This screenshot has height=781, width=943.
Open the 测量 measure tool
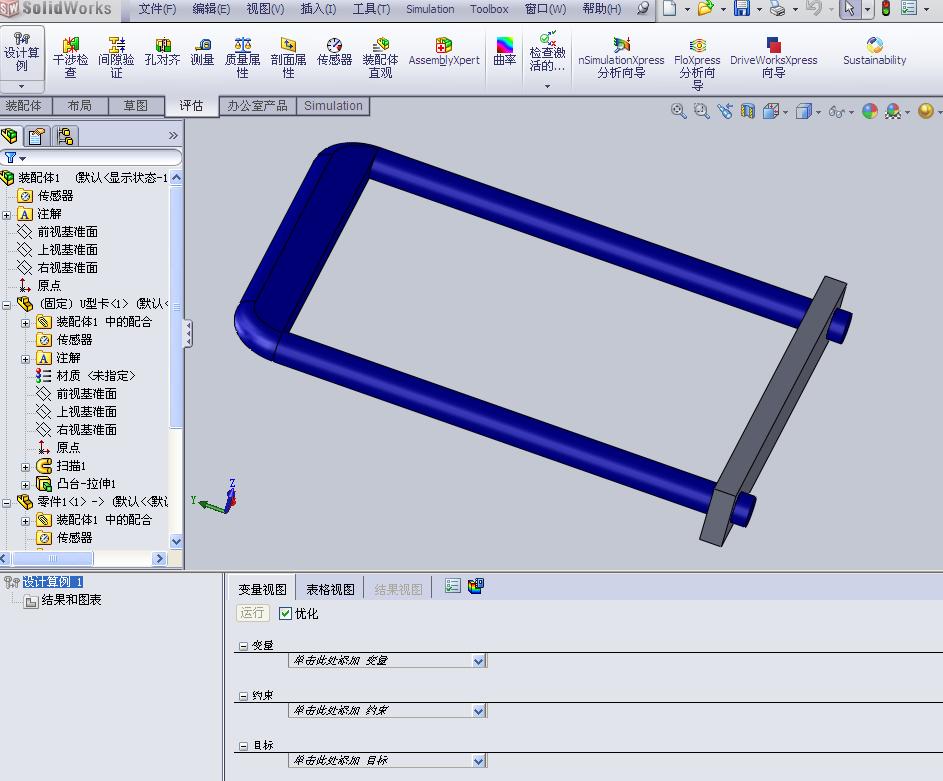(x=202, y=52)
